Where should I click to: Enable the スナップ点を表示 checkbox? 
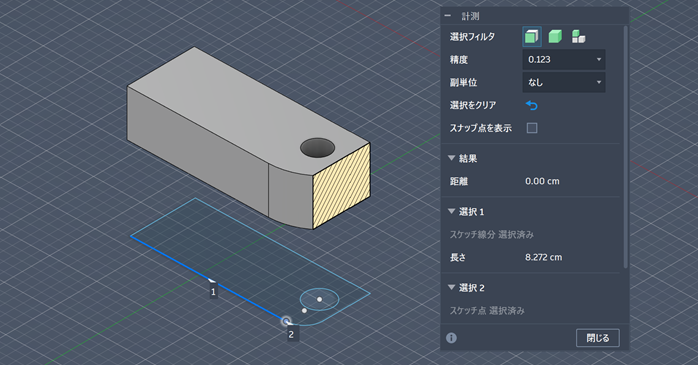(532, 128)
